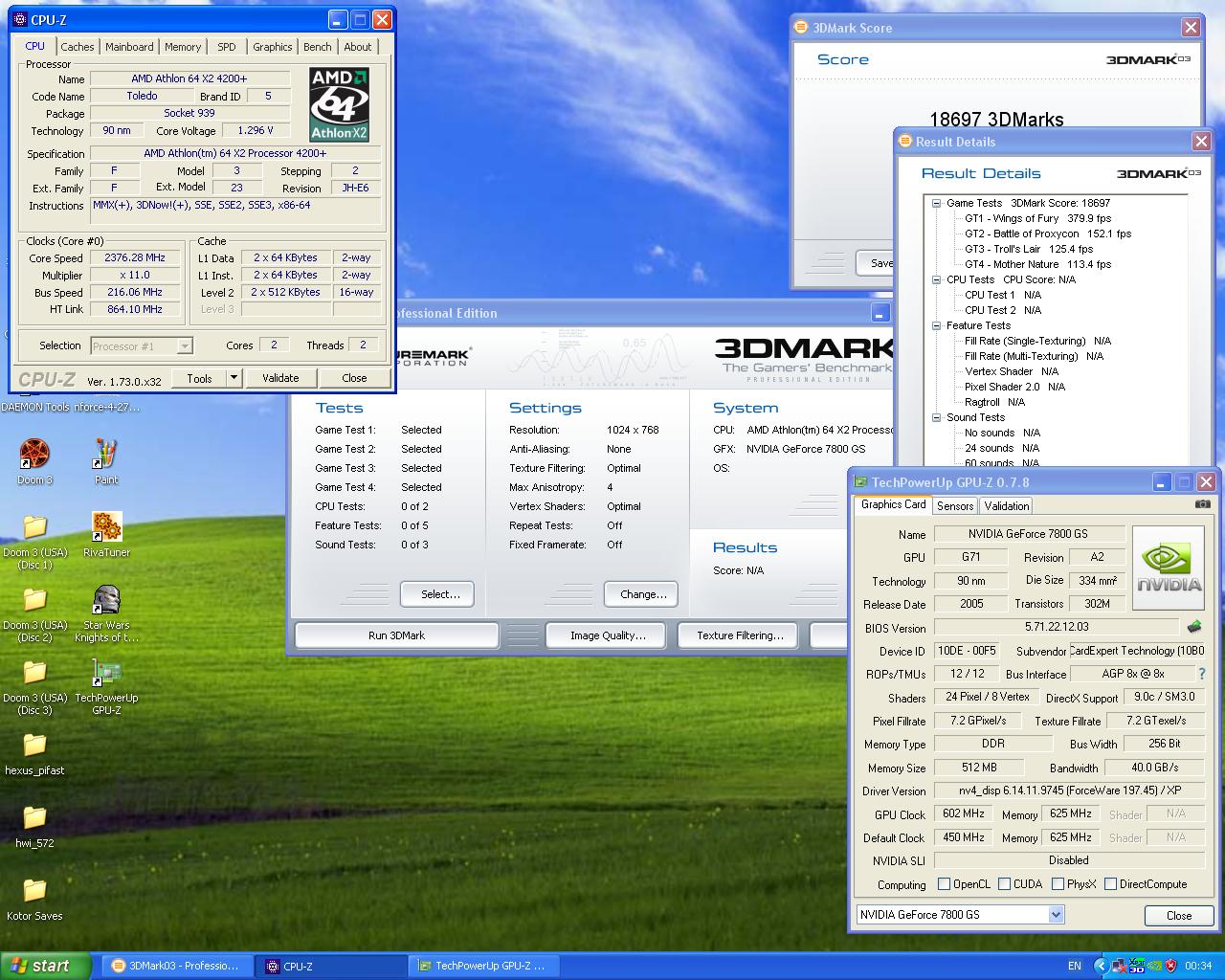Viewport: 1225px width, 980px height.
Task: Open the About tab in CPU-Z
Action: click(x=358, y=47)
